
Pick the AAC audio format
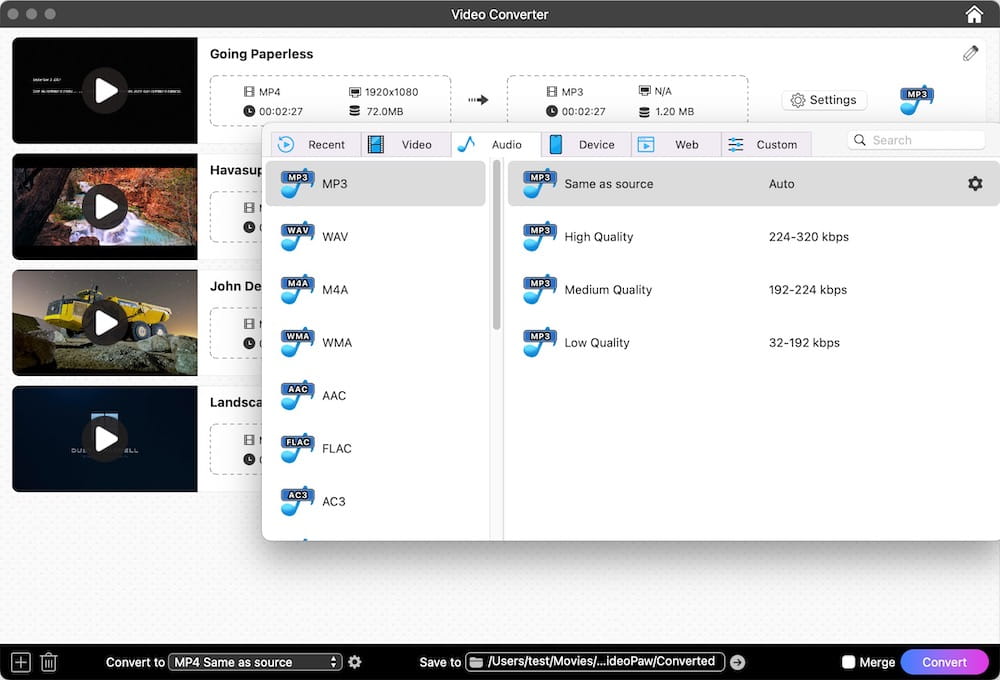[335, 395]
